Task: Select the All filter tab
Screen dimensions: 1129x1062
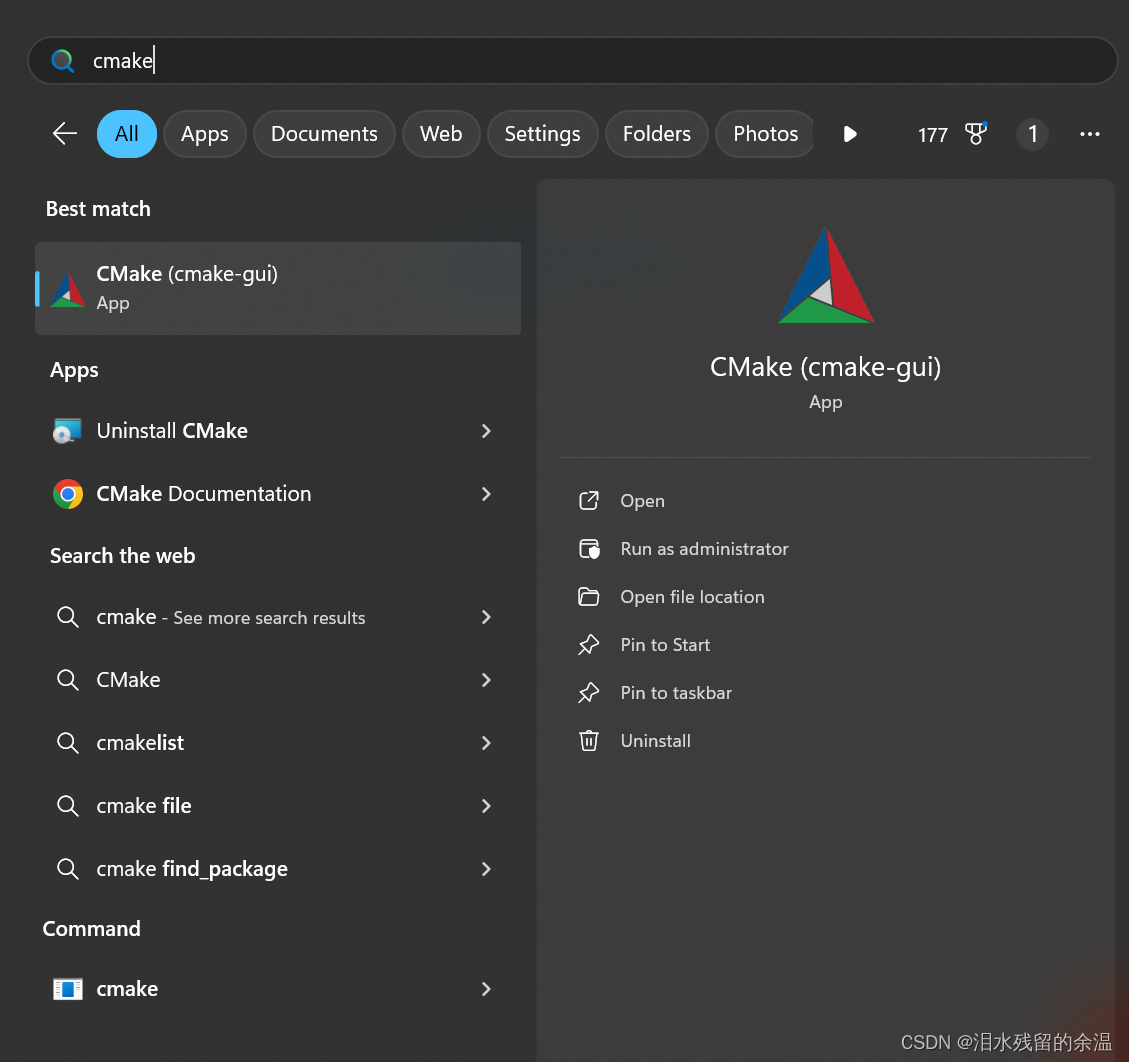Action: tap(127, 134)
